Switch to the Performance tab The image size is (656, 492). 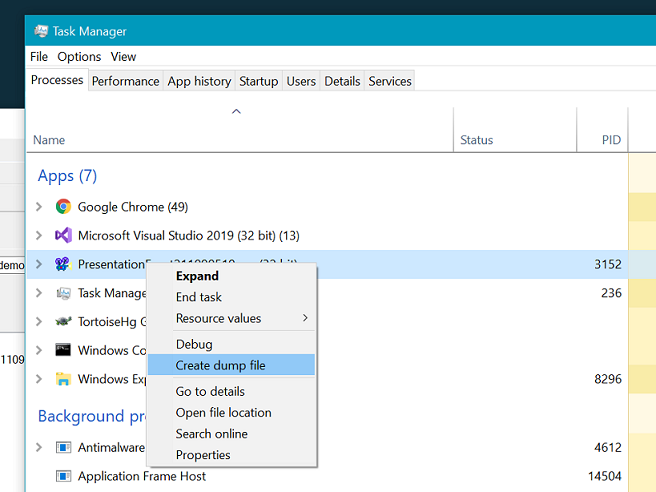pos(126,81)
